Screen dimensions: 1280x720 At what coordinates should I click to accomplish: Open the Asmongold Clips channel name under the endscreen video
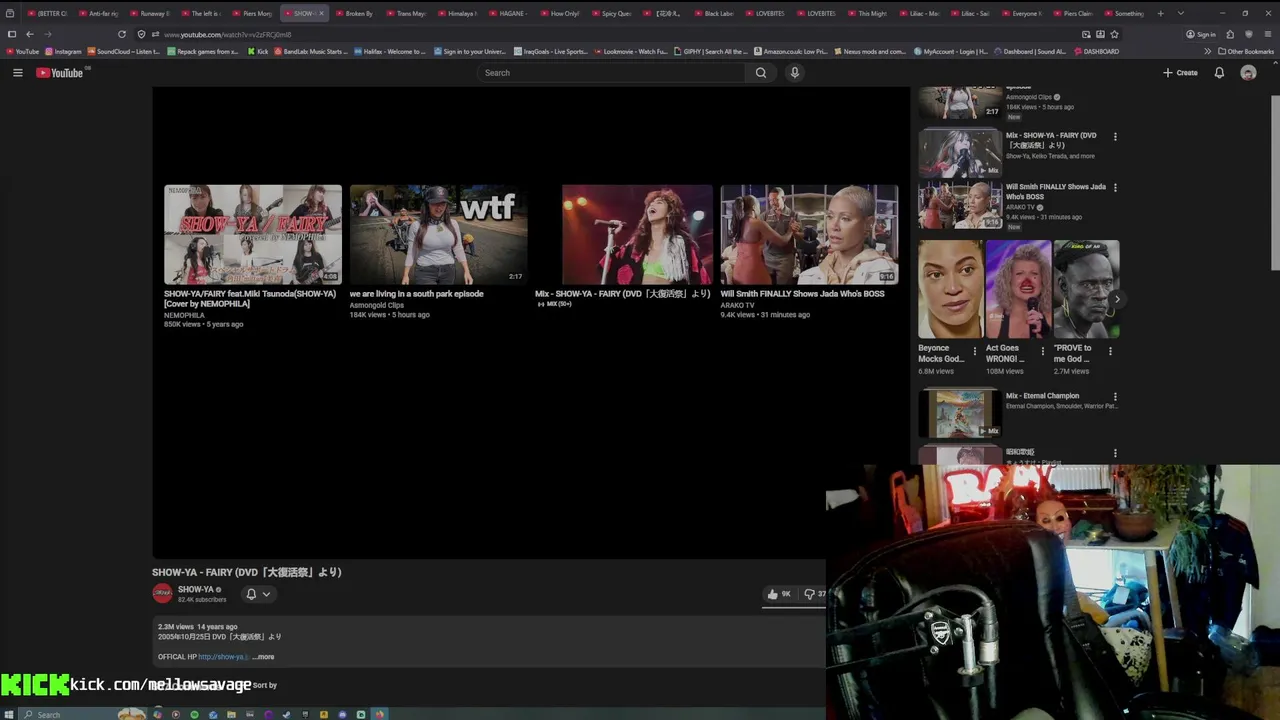(x=377, y=305)
